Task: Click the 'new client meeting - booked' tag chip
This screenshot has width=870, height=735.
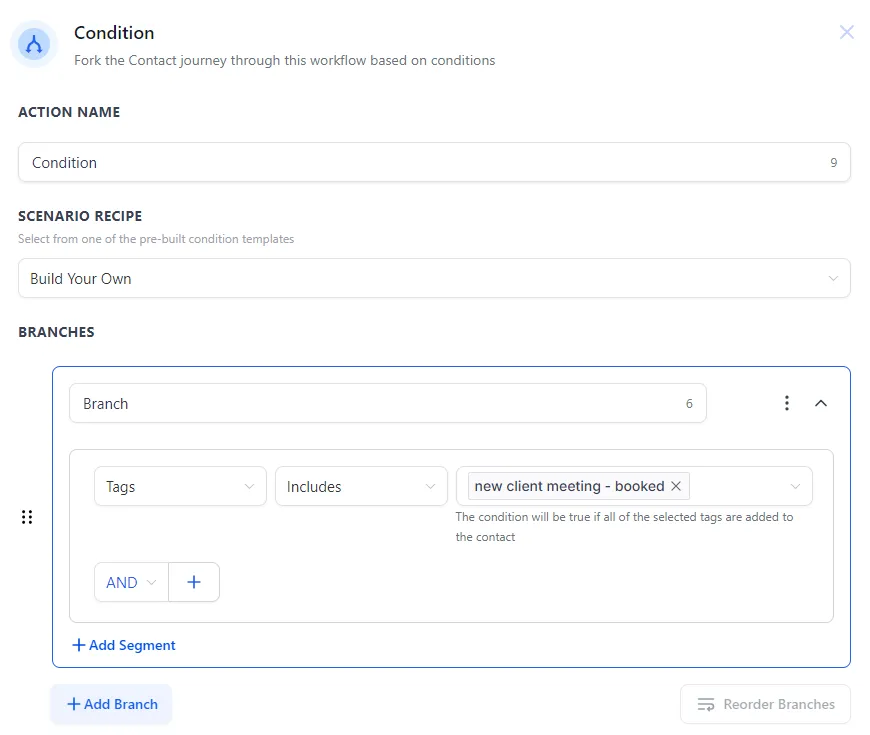Action: (569, 486)
